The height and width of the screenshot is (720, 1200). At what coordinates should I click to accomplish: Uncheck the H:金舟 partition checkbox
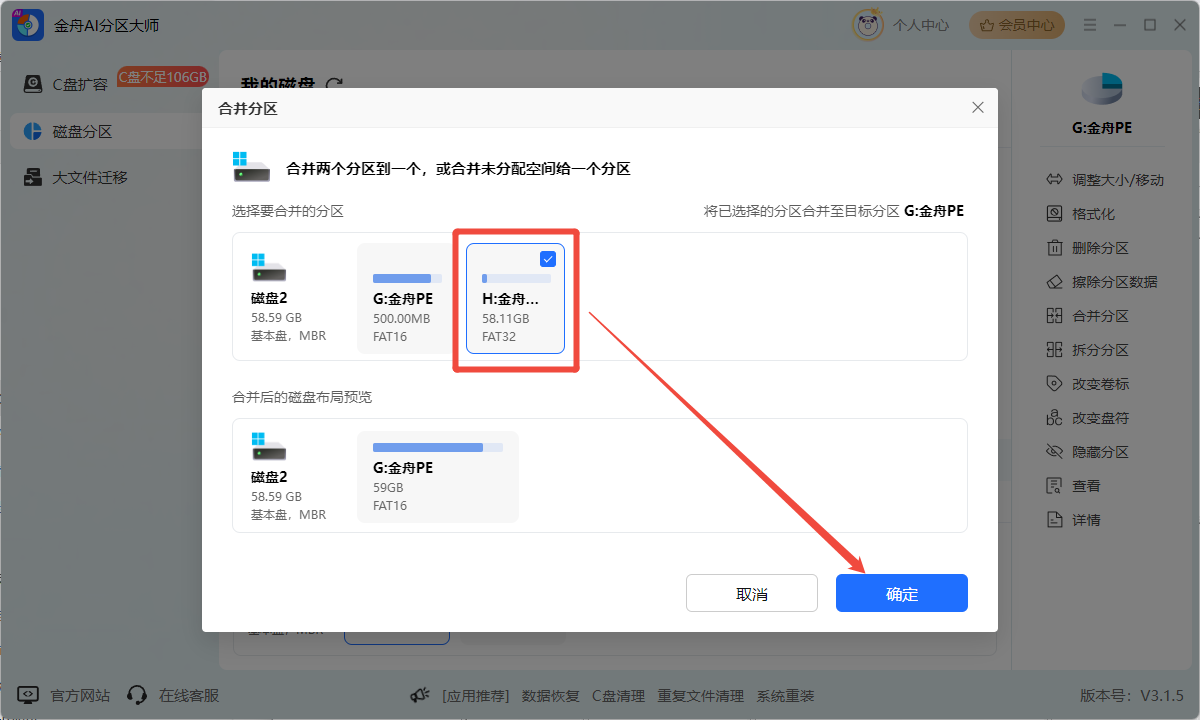pos(548,259)
